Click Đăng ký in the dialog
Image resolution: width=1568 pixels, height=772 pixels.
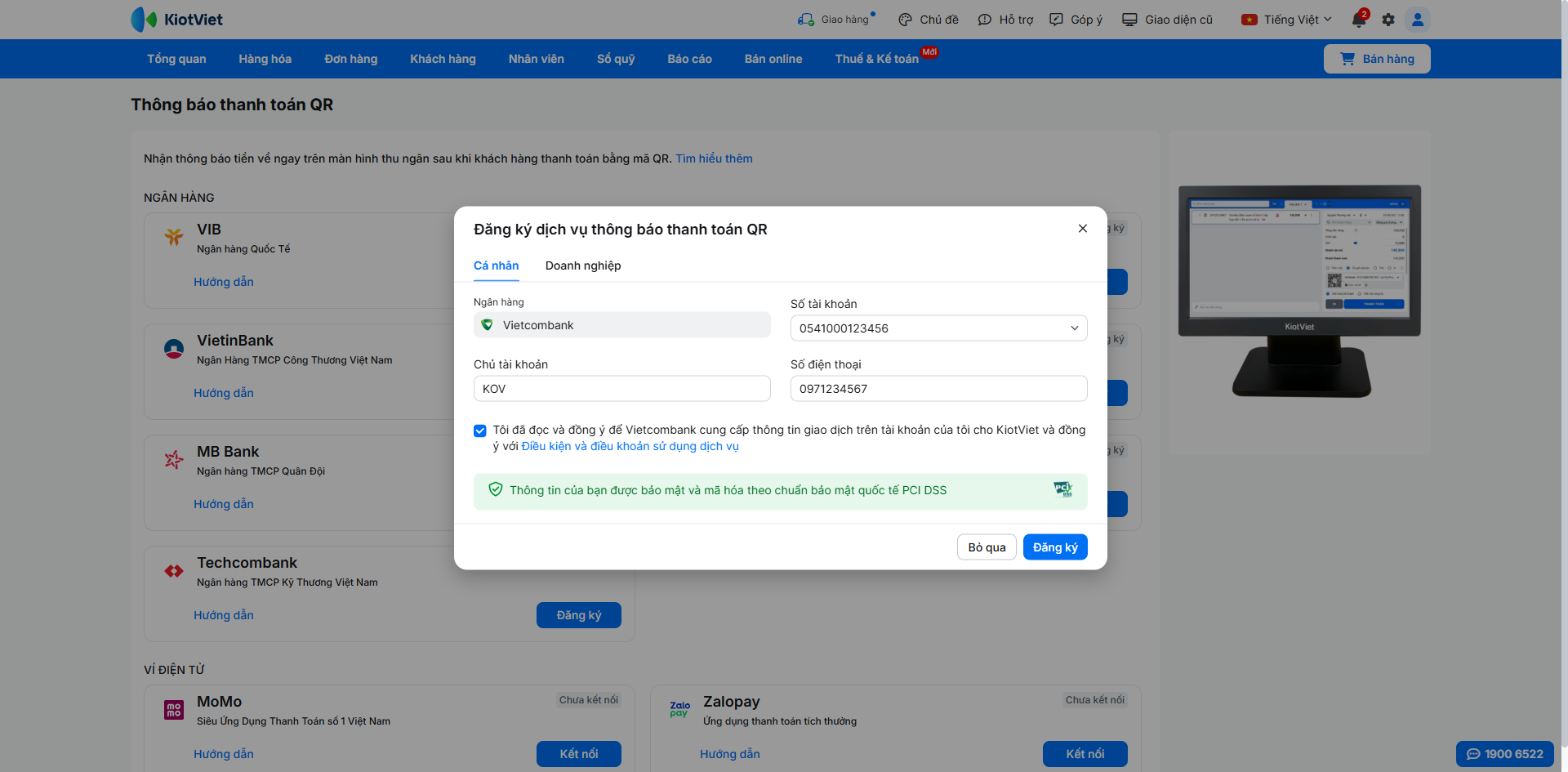(x=1055, y=547)
